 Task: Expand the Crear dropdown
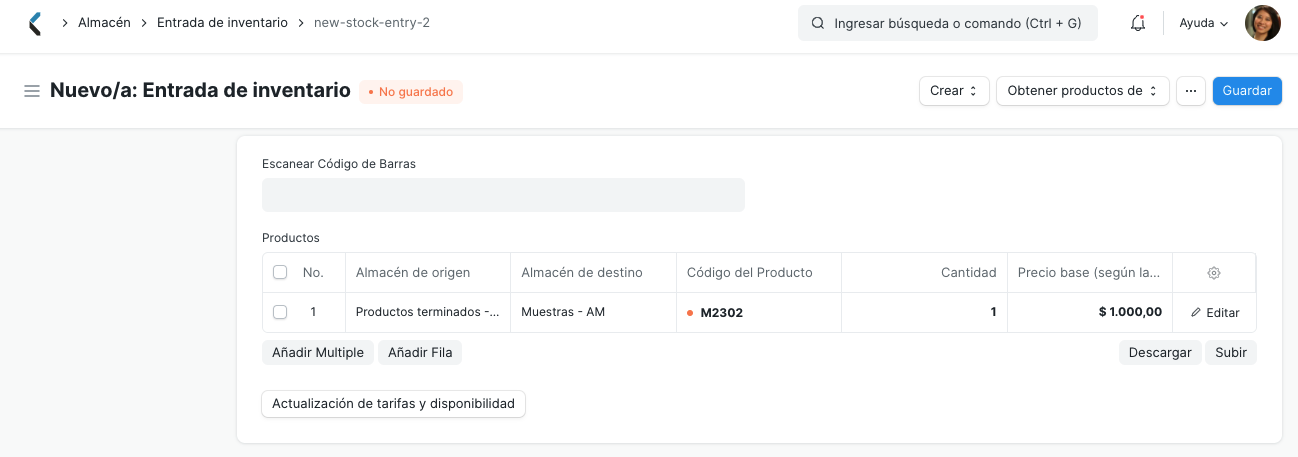(x=954, y=91)
